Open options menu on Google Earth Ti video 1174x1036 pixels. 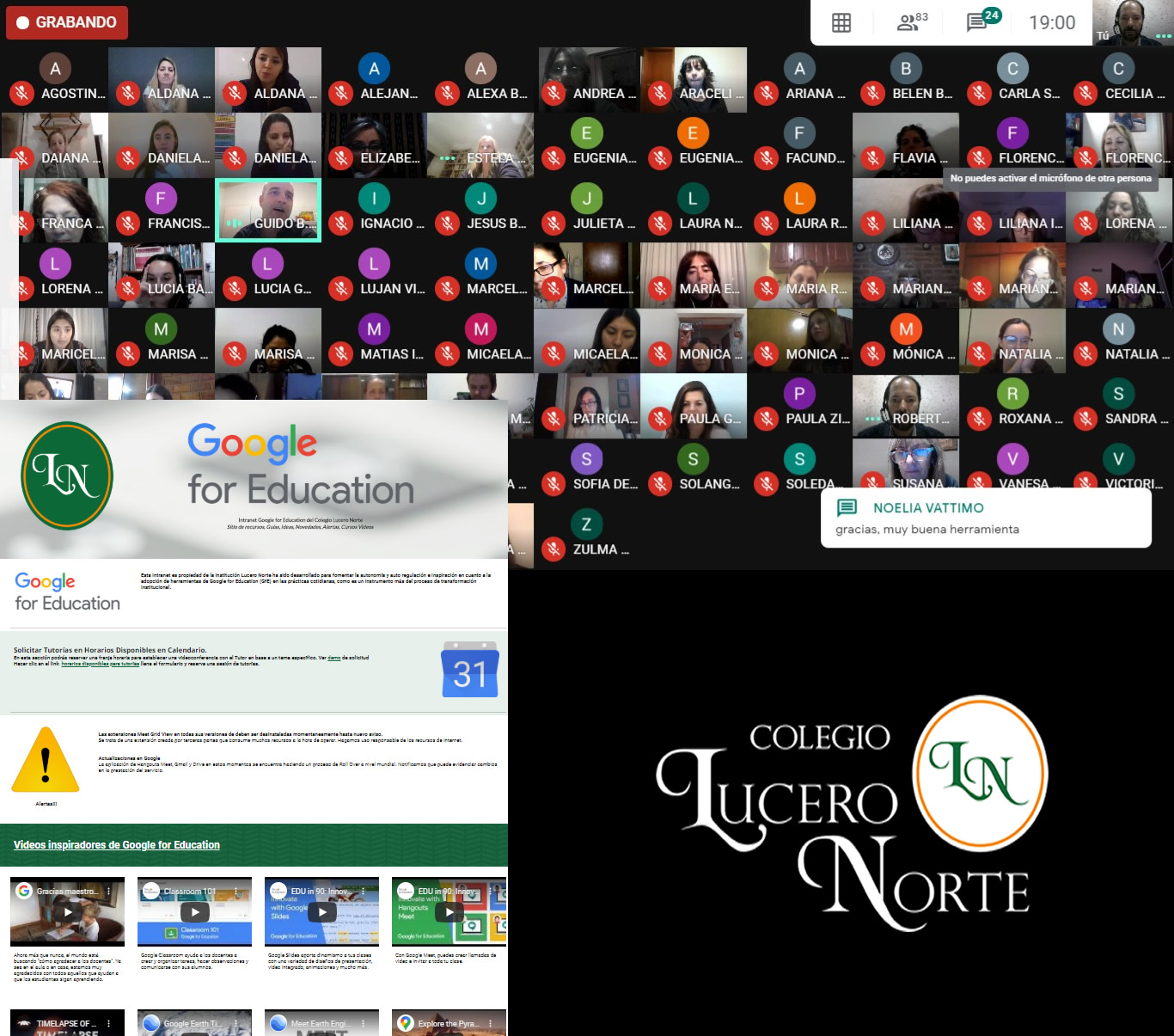[236, 1023]
